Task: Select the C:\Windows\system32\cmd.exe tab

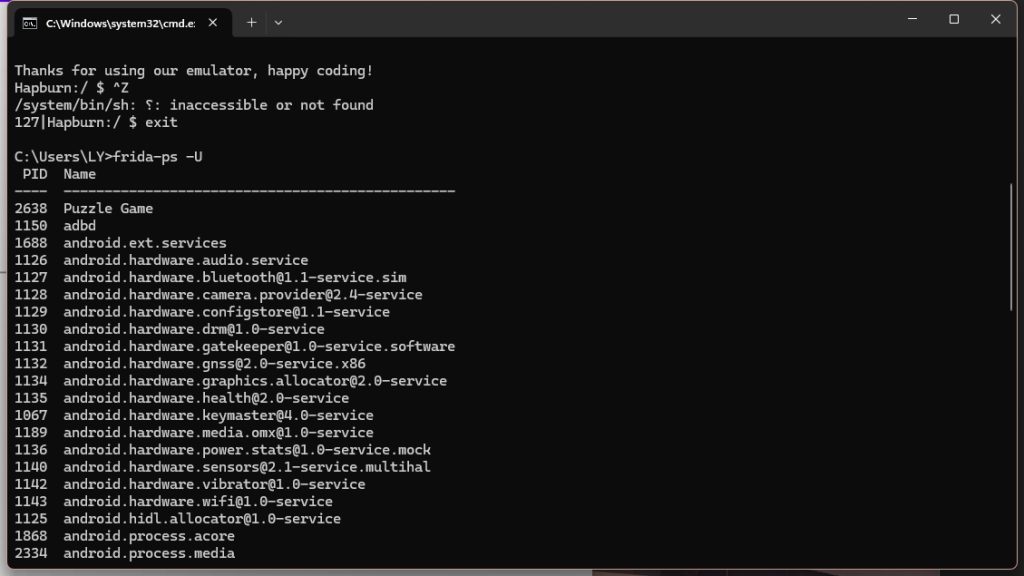Action: 122,23
